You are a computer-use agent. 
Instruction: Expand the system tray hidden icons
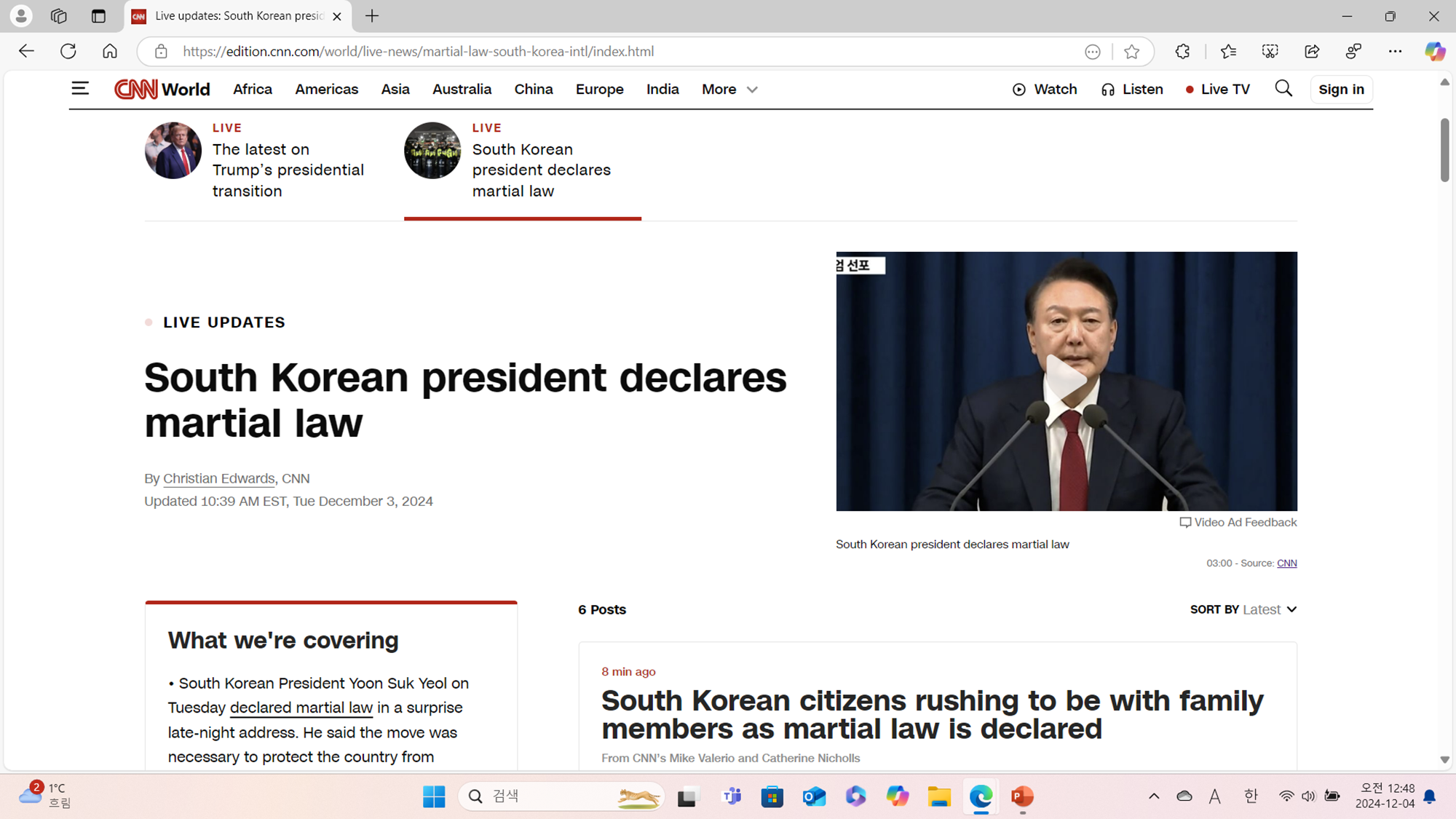1154,796
